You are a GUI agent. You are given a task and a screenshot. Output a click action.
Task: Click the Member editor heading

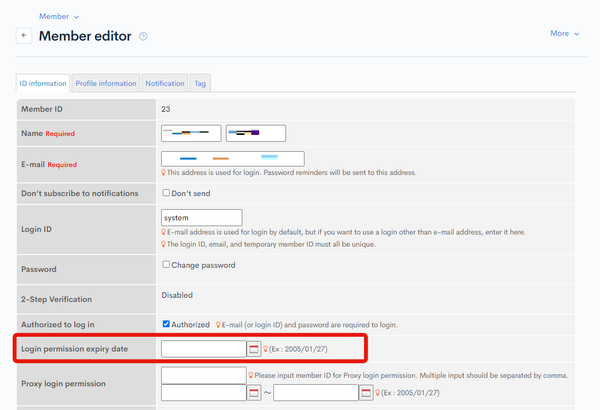pos(85,36)
